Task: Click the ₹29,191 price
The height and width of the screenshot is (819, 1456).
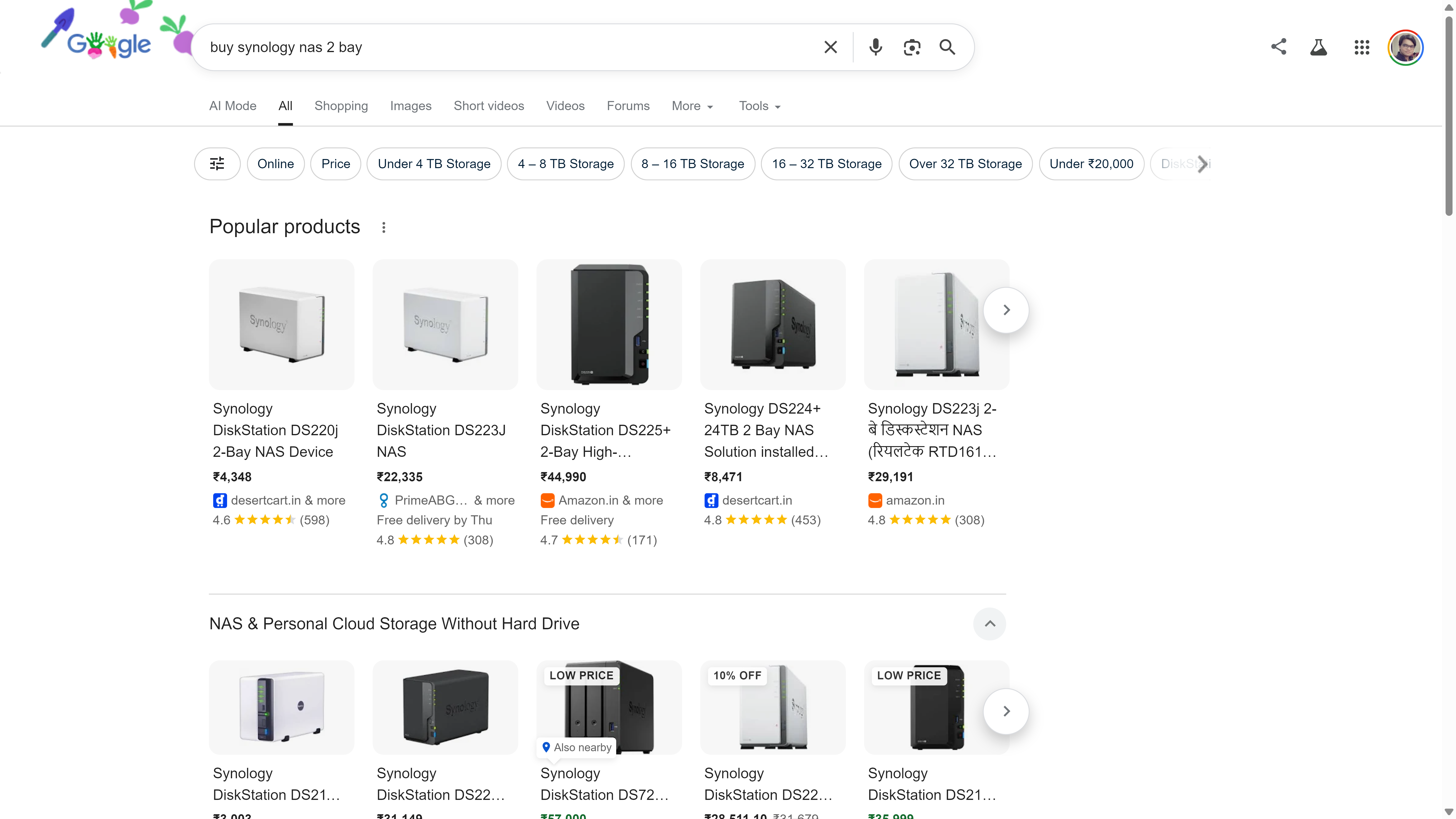Action: click(891, 477)
